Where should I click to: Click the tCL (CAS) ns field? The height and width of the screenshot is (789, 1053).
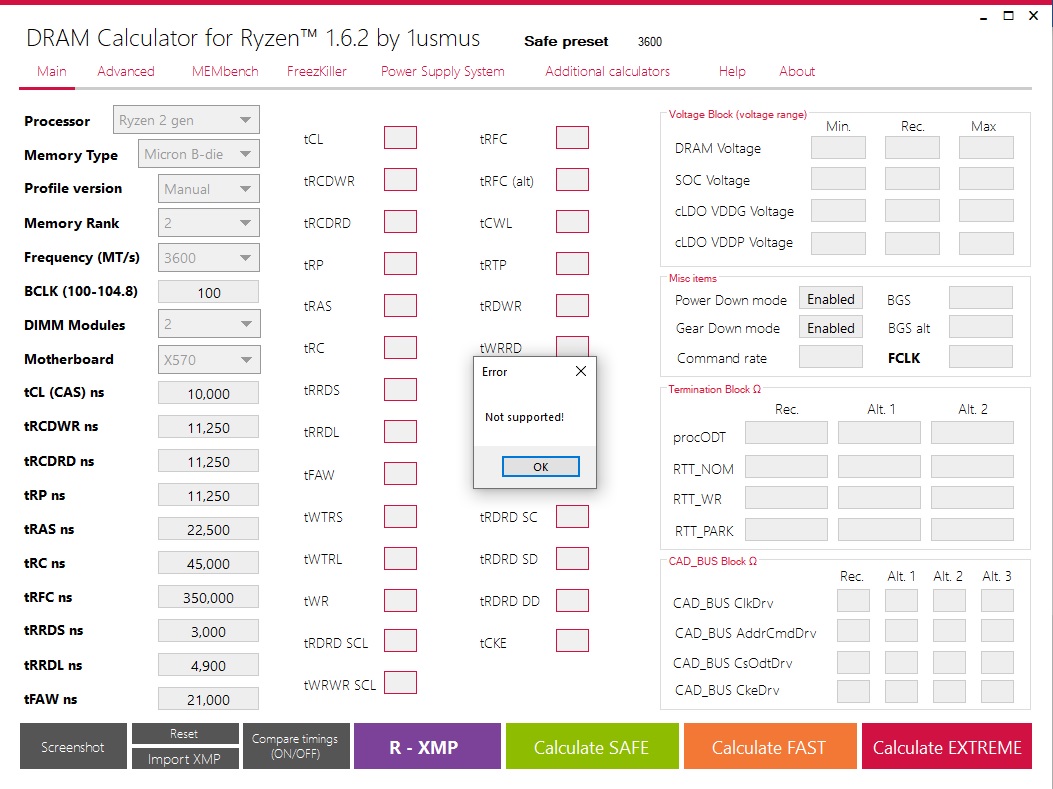pyautogui.click(x=208, y=393)
